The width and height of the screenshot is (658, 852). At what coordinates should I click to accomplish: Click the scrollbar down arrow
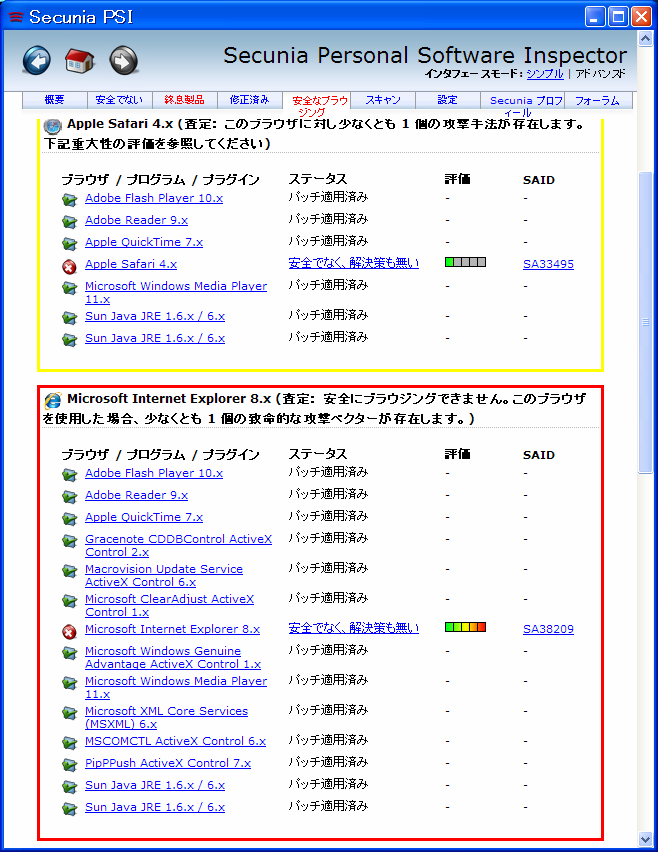point(646,839)
